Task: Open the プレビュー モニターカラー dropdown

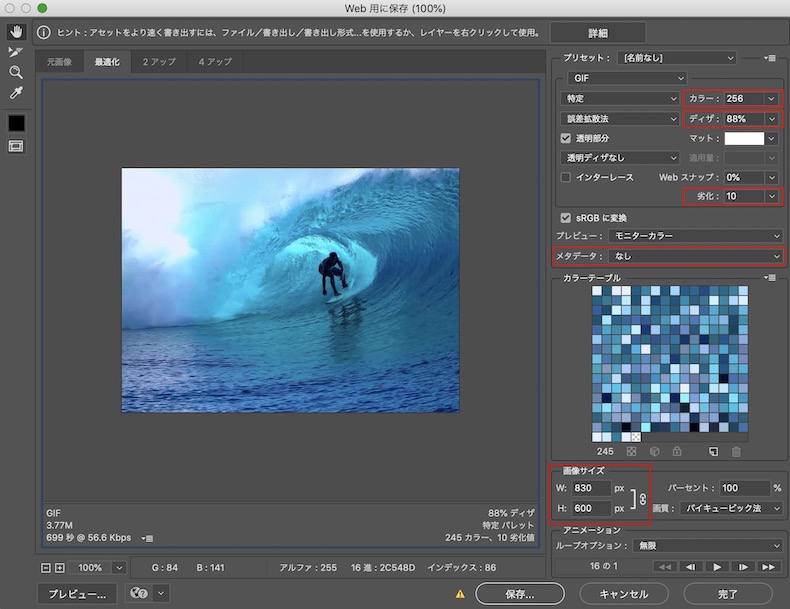Action: (x=695, y=236)
